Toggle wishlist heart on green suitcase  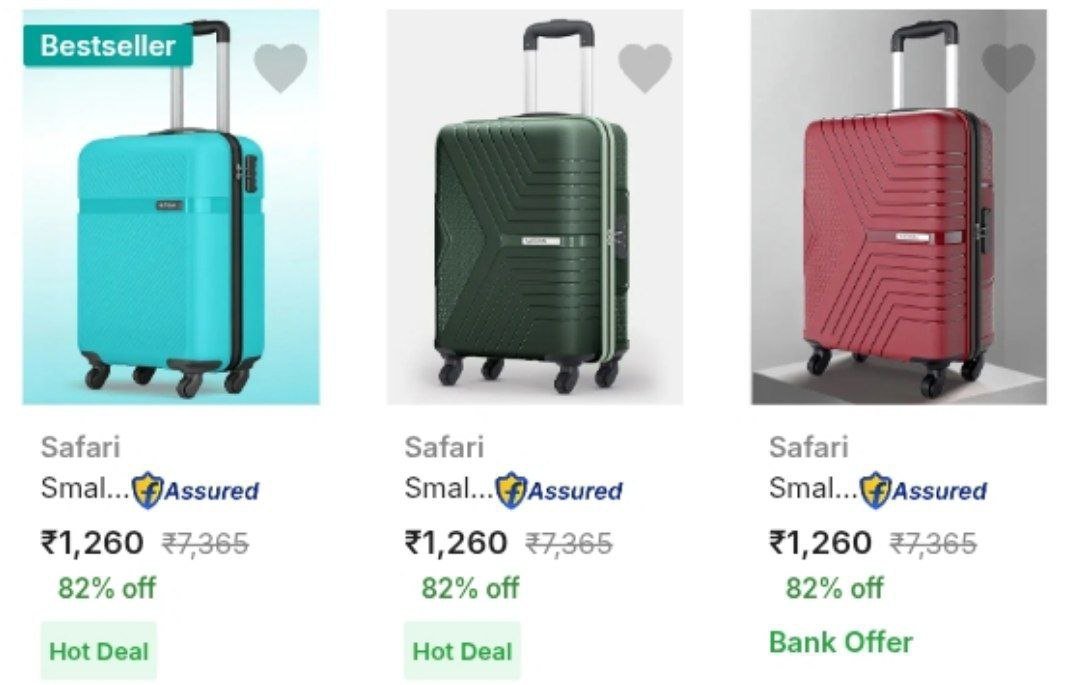pyautogui.click(x=645, y=68)
